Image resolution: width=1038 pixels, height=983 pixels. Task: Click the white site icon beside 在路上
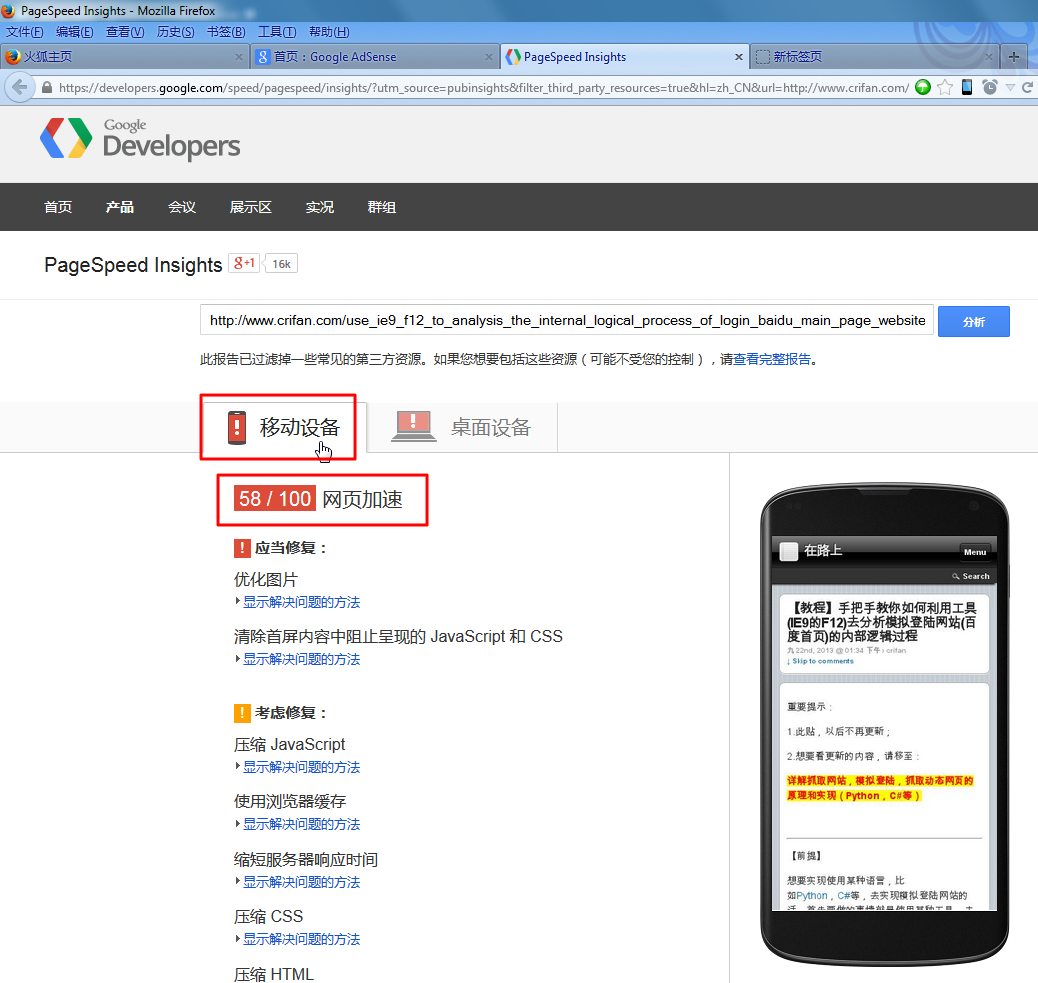[788, 551]
